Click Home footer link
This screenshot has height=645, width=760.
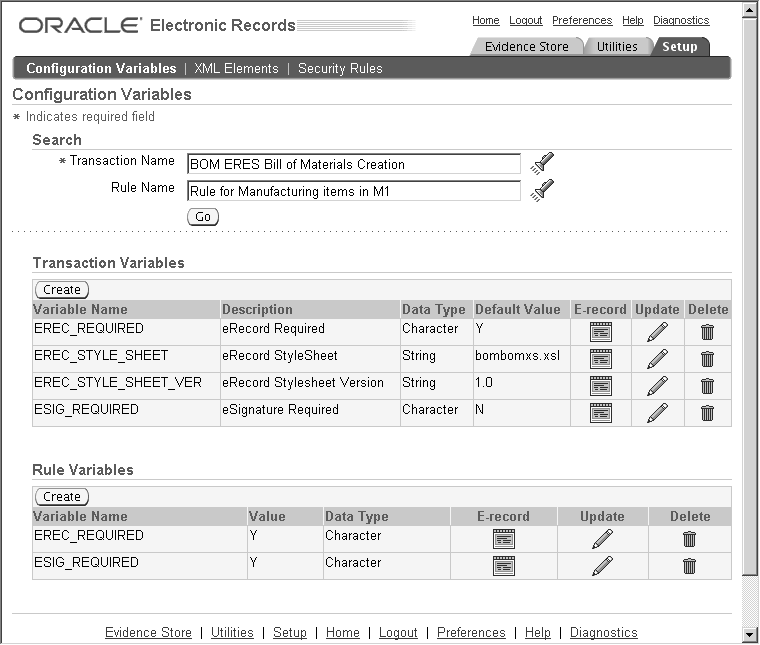pyautogui.click(x=343, y=632)
